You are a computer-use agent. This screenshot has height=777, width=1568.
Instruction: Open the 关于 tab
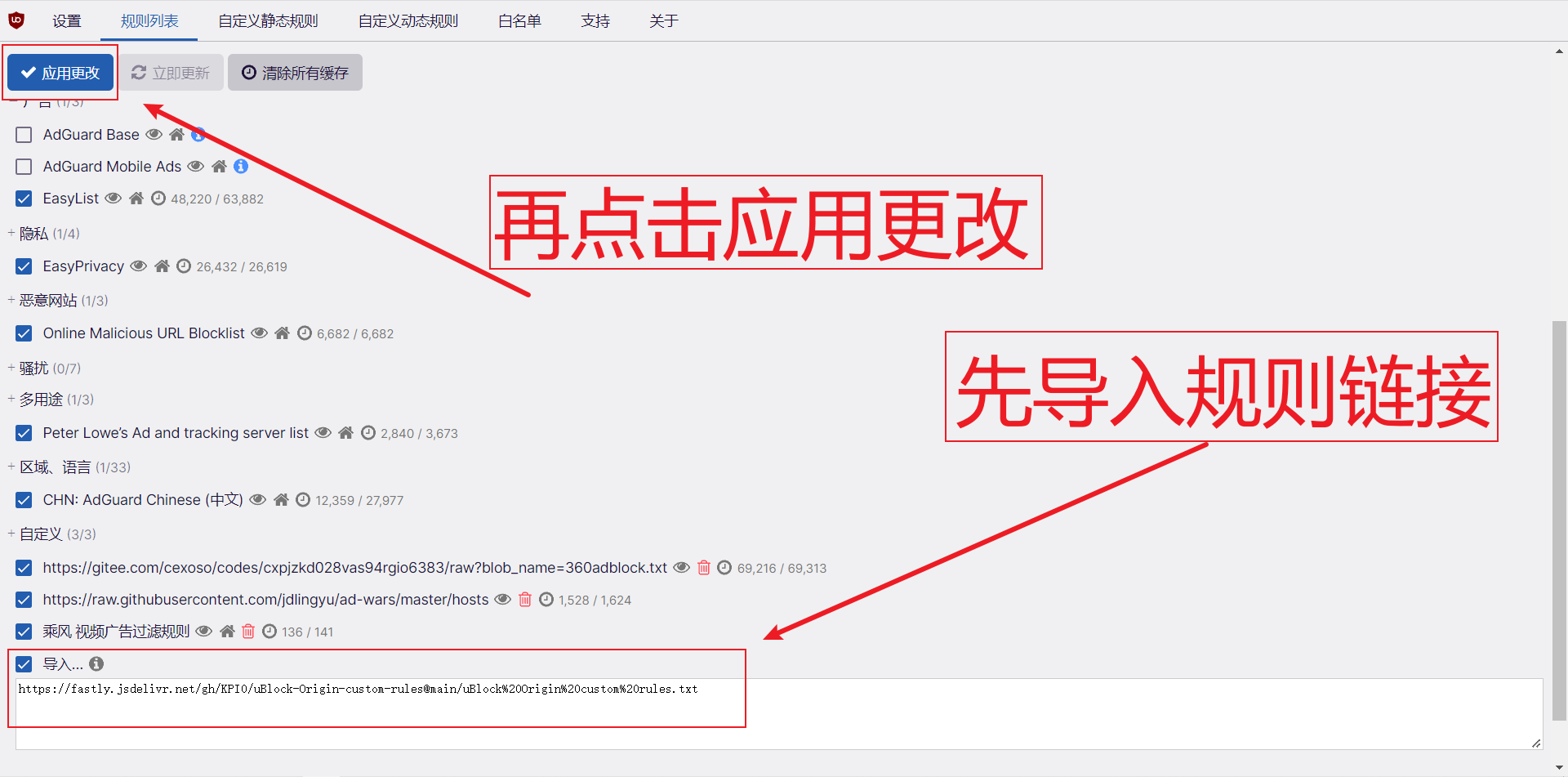pos(664,21)
